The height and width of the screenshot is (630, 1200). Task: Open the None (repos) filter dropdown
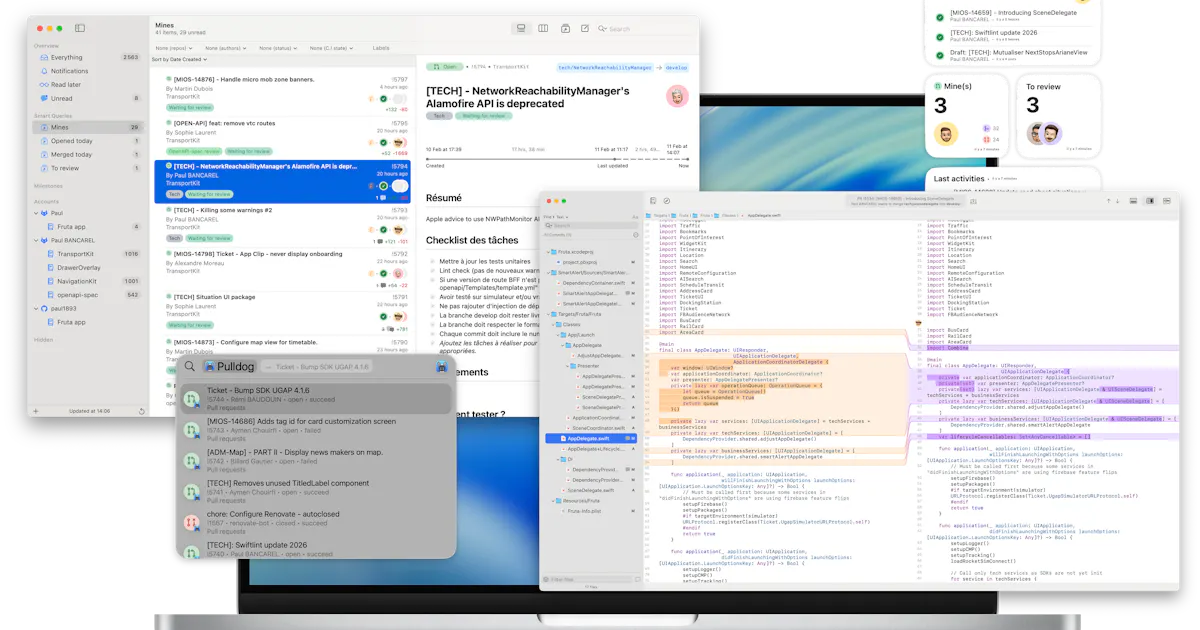(174, 48)
